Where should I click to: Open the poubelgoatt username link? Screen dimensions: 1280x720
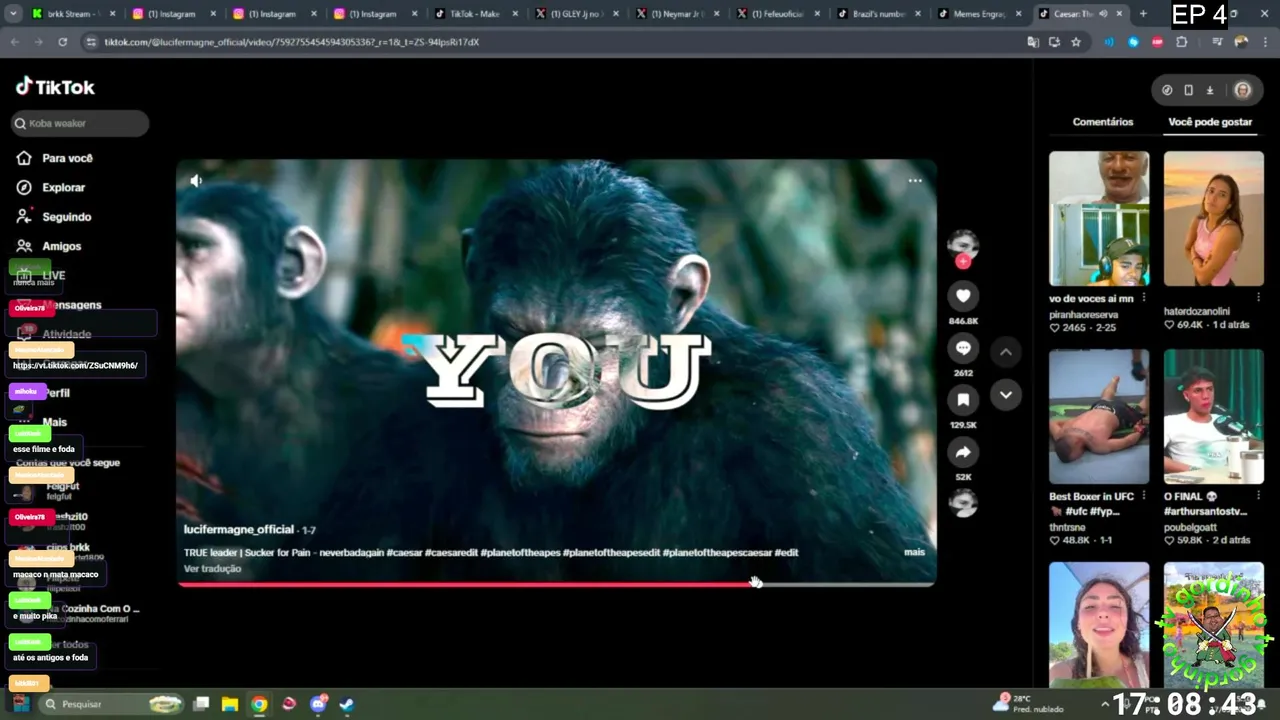click(x=1193, y=527)
